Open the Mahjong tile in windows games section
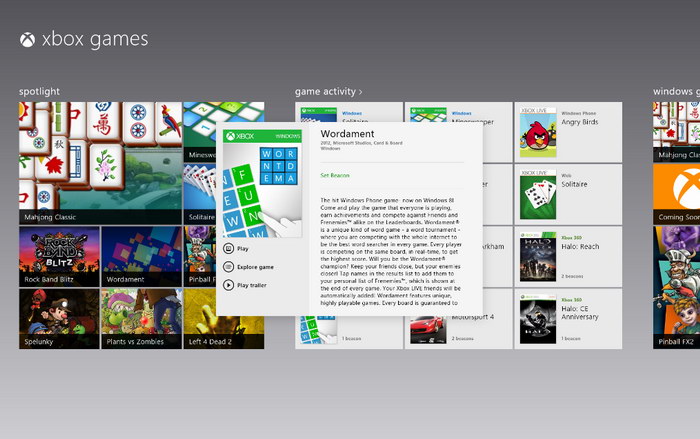The width and height of the screenshot is (700, 439). pyautogui.click(x=676, y=132)
